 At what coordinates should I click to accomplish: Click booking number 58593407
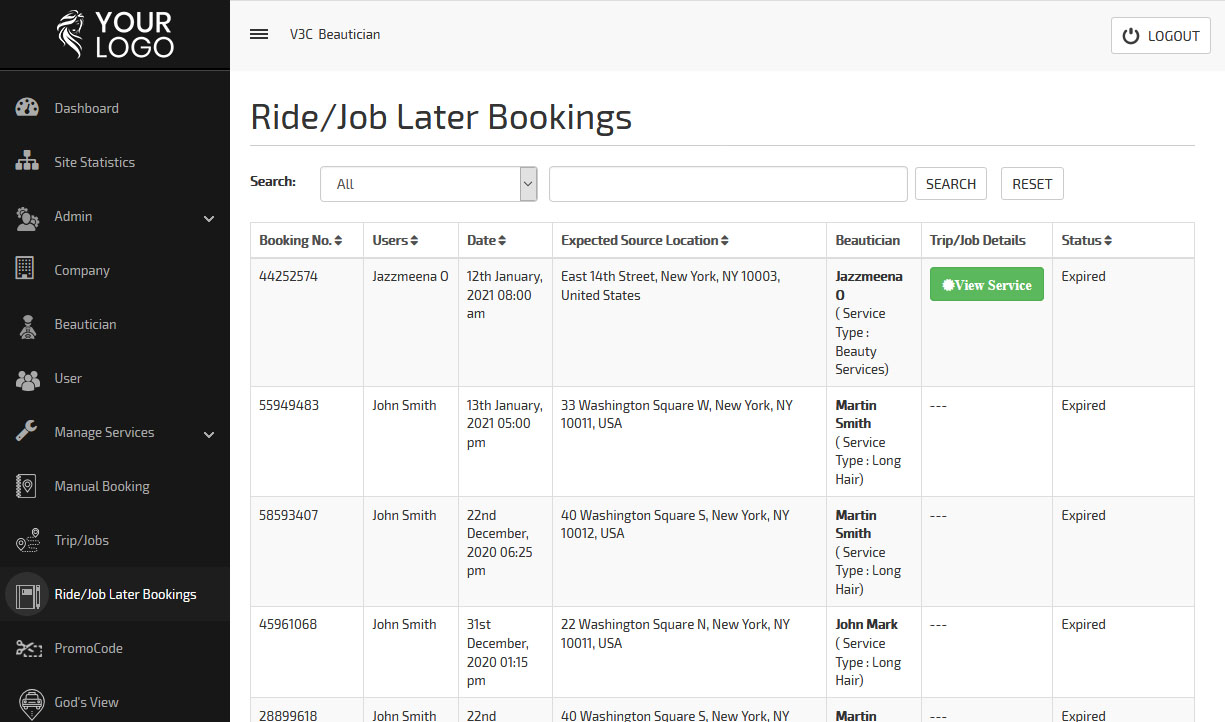tap(288, 515)
